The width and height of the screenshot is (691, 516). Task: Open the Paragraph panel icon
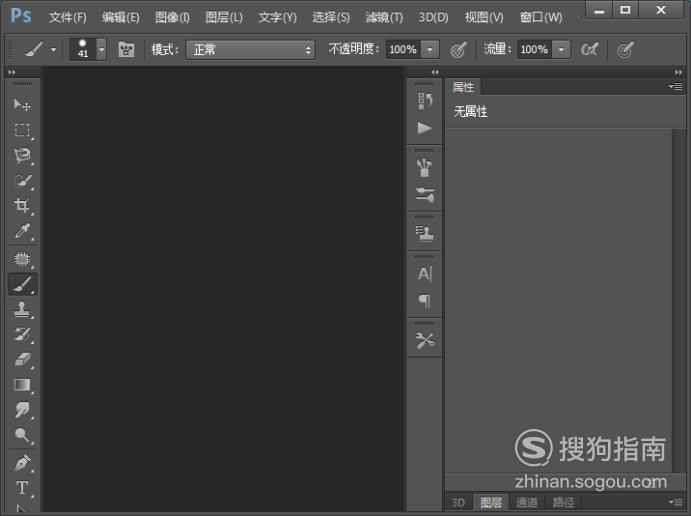pos(425,301)
